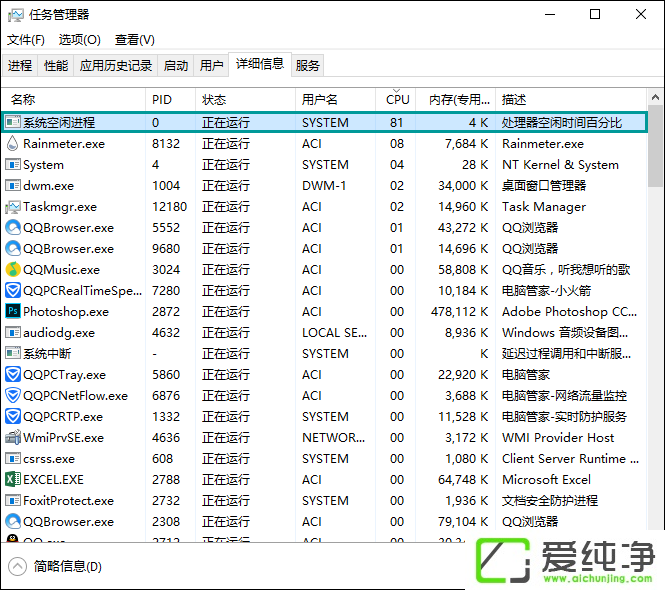This screenshot has width=665, height=590.
Task: Switch to the 进程 tab
Action: pyautogui.click(x=20, y=65)
